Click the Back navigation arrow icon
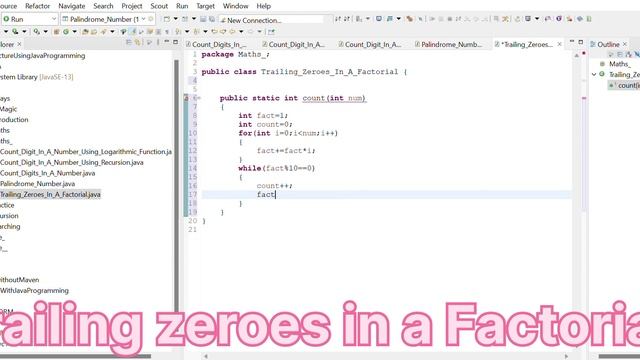 point(233,31)
